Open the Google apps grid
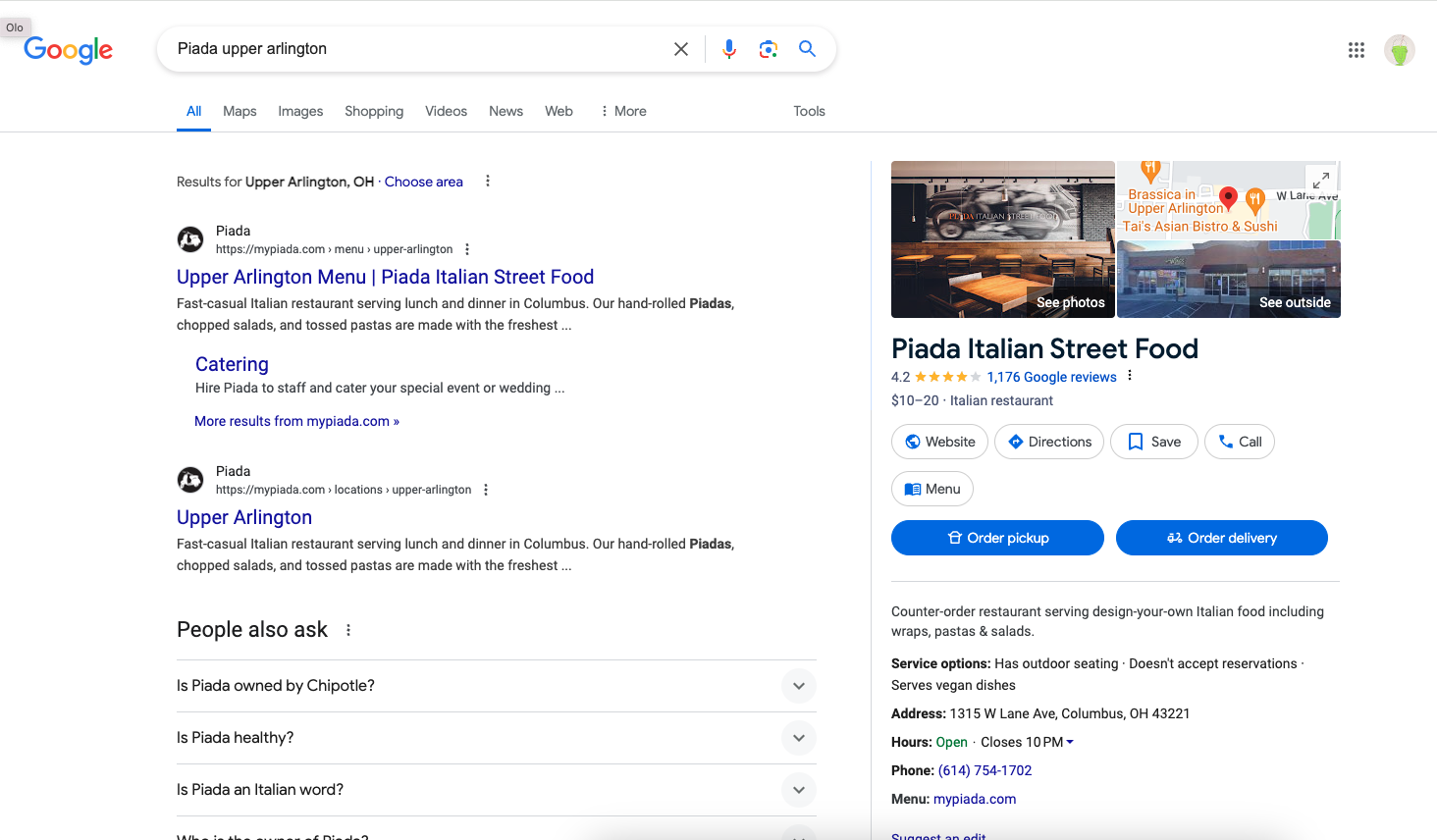 [1357, 50]
